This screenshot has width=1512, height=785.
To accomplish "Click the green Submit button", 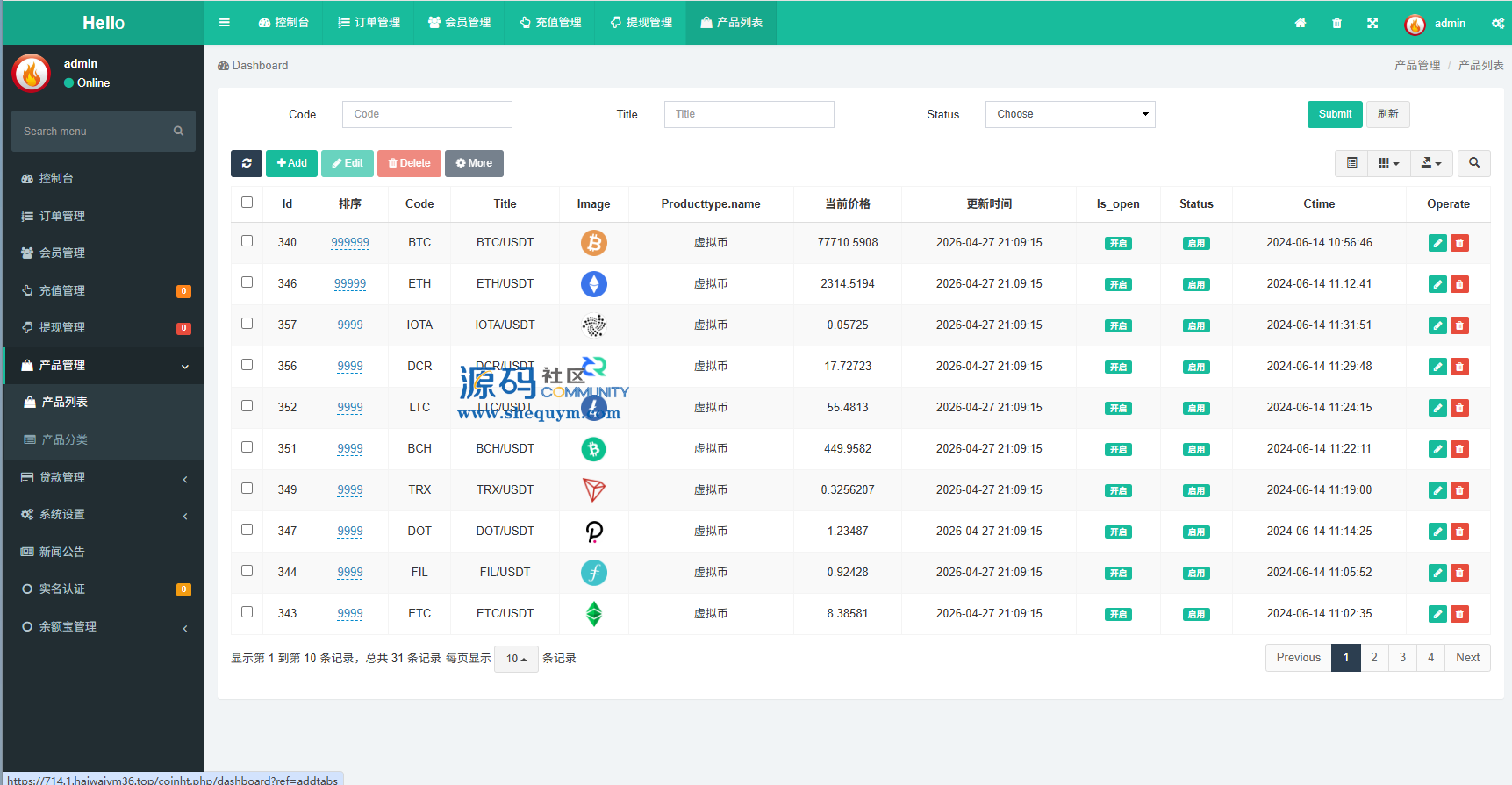I will click(1335, 114).
